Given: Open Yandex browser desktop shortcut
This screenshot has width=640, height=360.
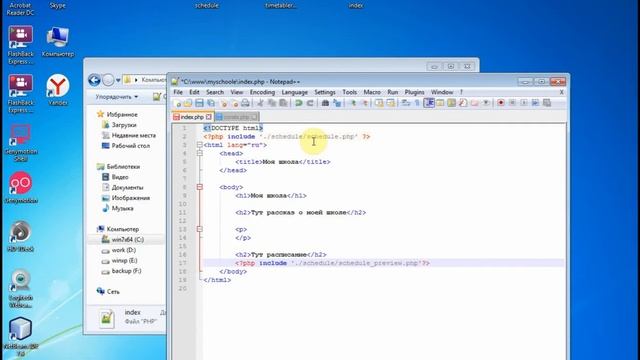Looking at the screenshot, I should pos(58,90).
